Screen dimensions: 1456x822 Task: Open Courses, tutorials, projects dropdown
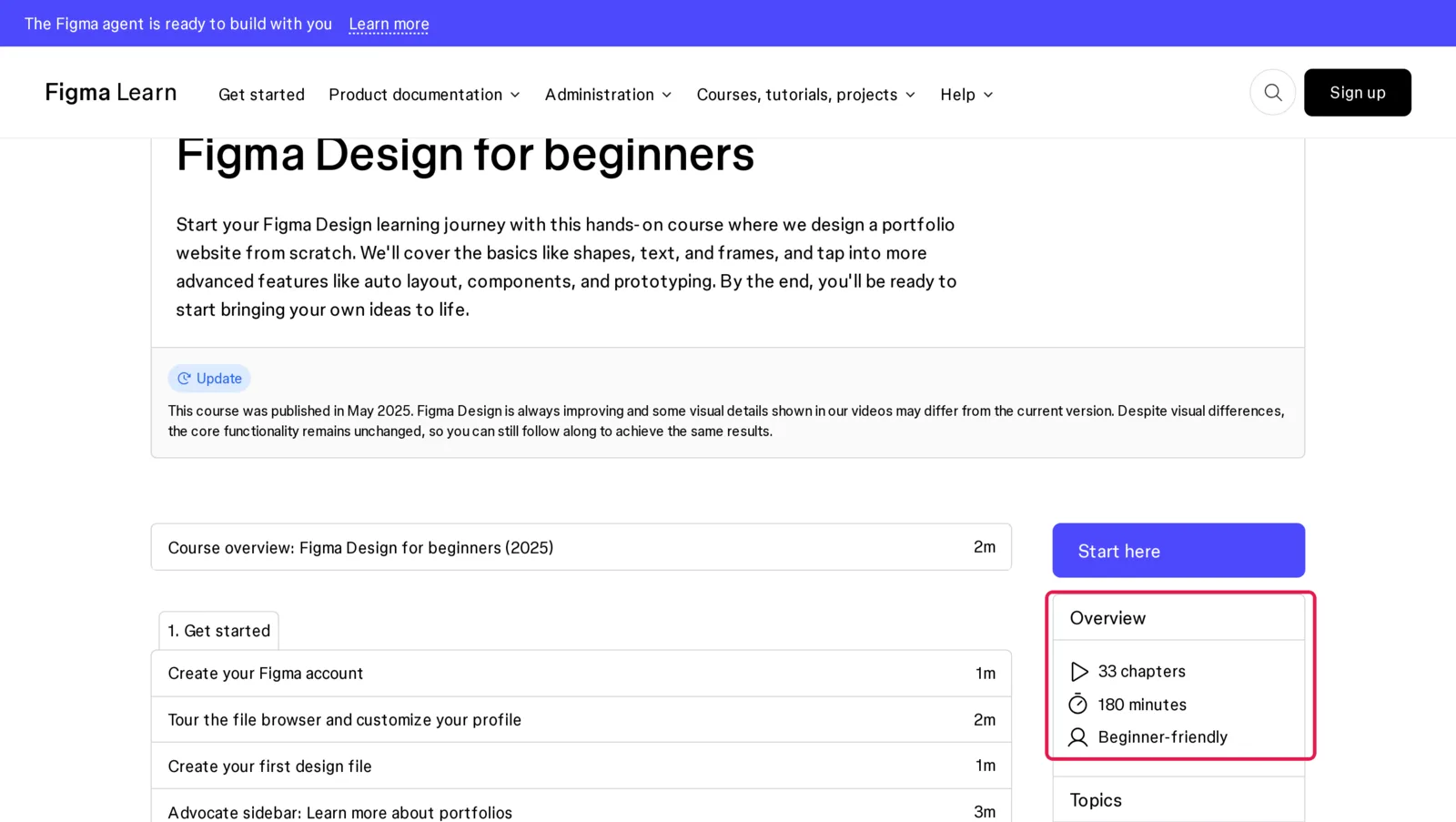coord(805,95)
